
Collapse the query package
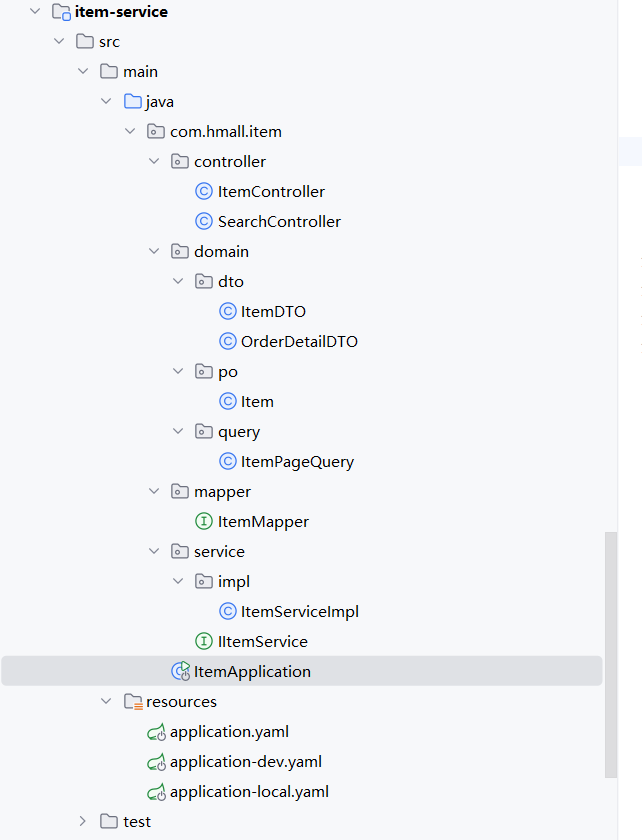pos(178,431)
